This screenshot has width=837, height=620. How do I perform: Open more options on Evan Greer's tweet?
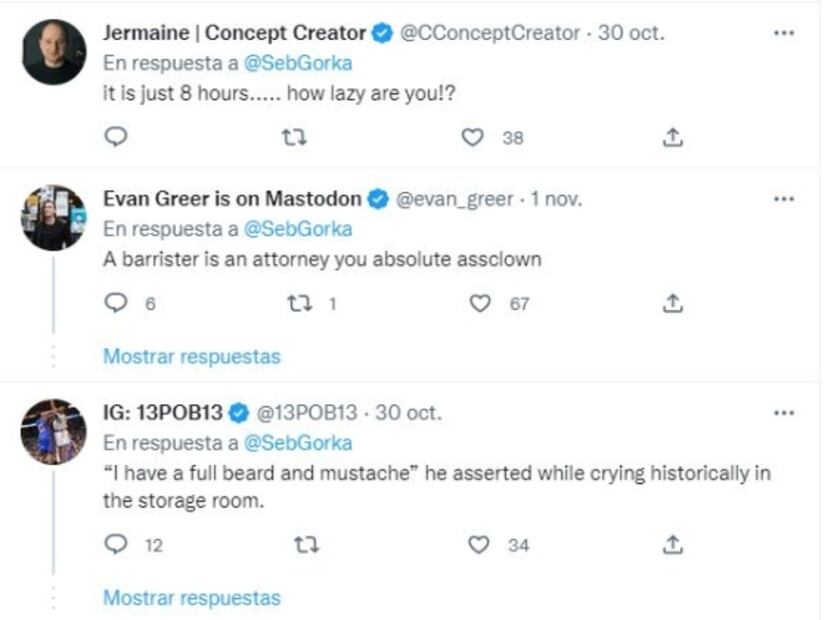pos(784,198)
